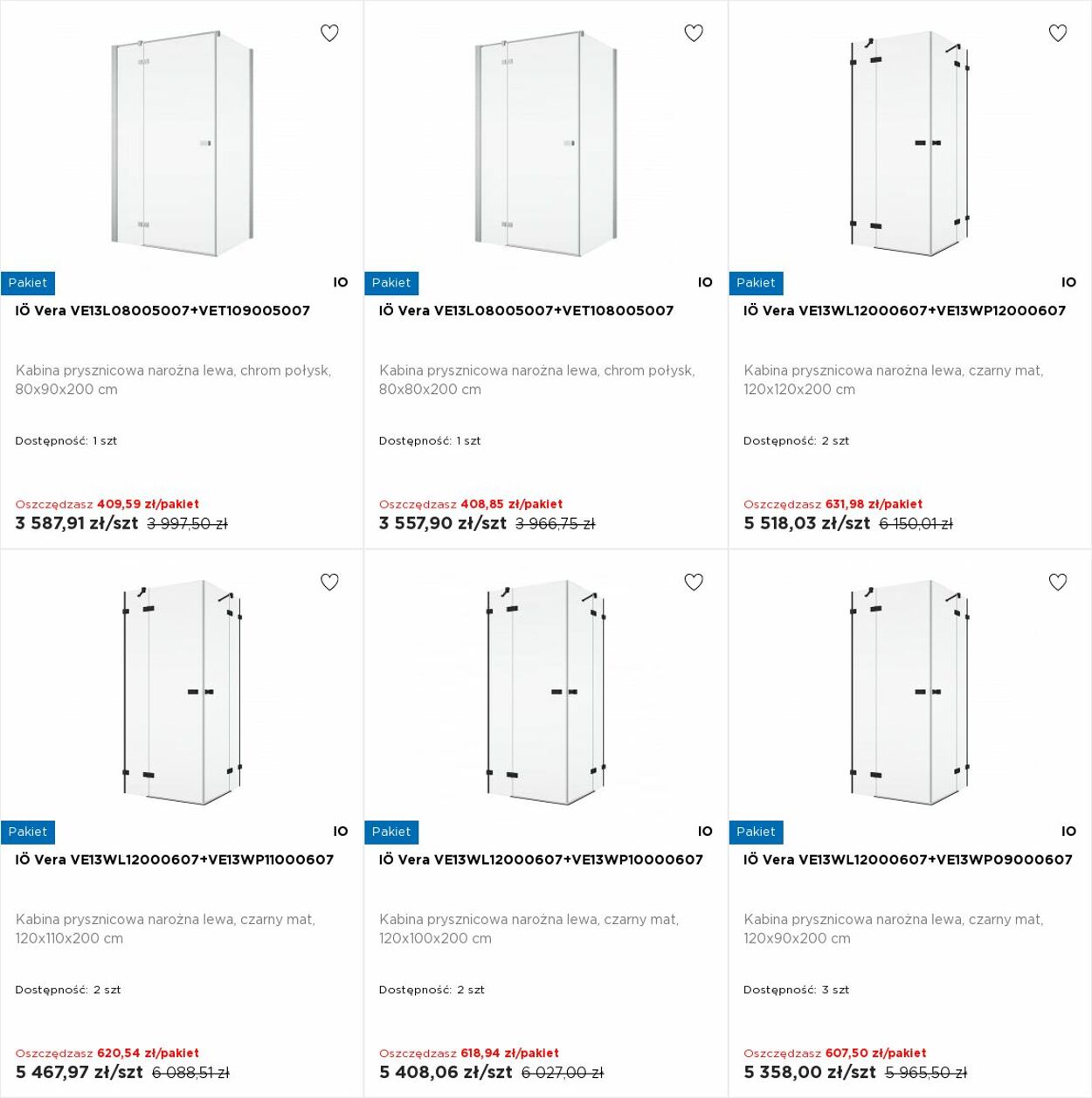Screen dimensions: 1092x1098
Task: Open product IÖ Vera VE13L08005007+VET108005007
Action: [526, 310]
